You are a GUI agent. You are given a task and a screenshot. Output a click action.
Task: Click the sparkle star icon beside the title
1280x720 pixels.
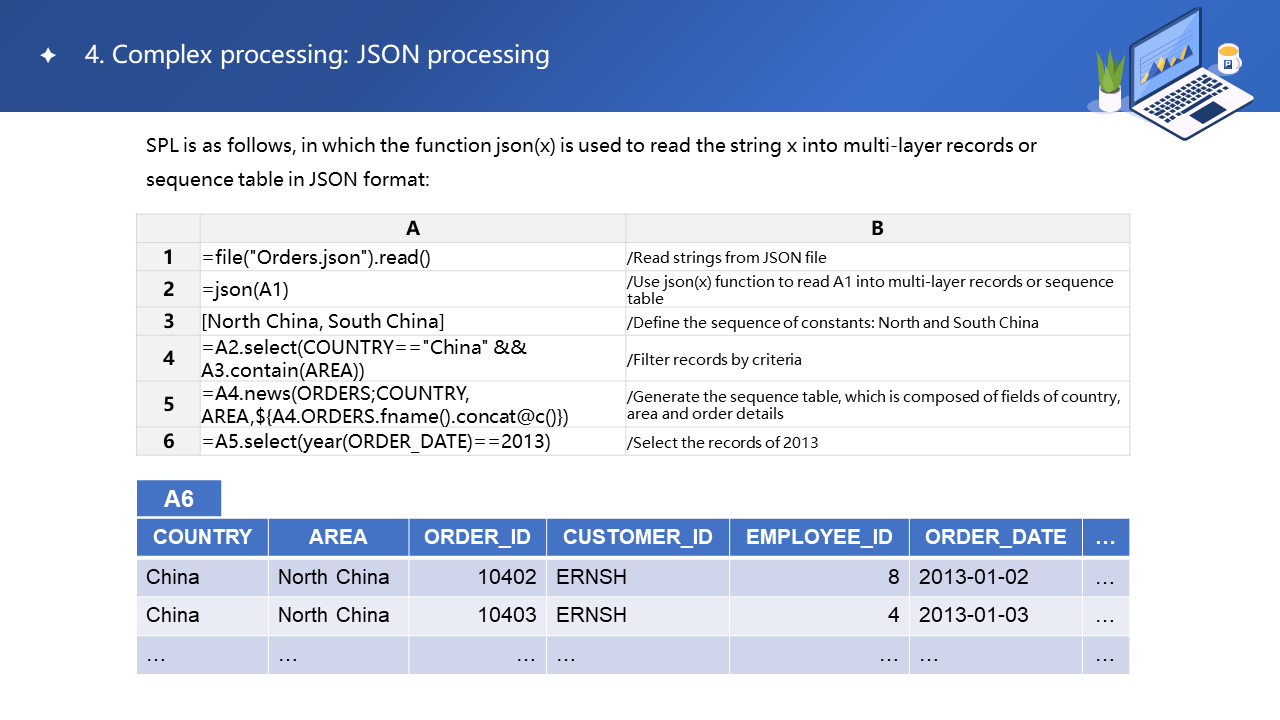pos(48,56)
